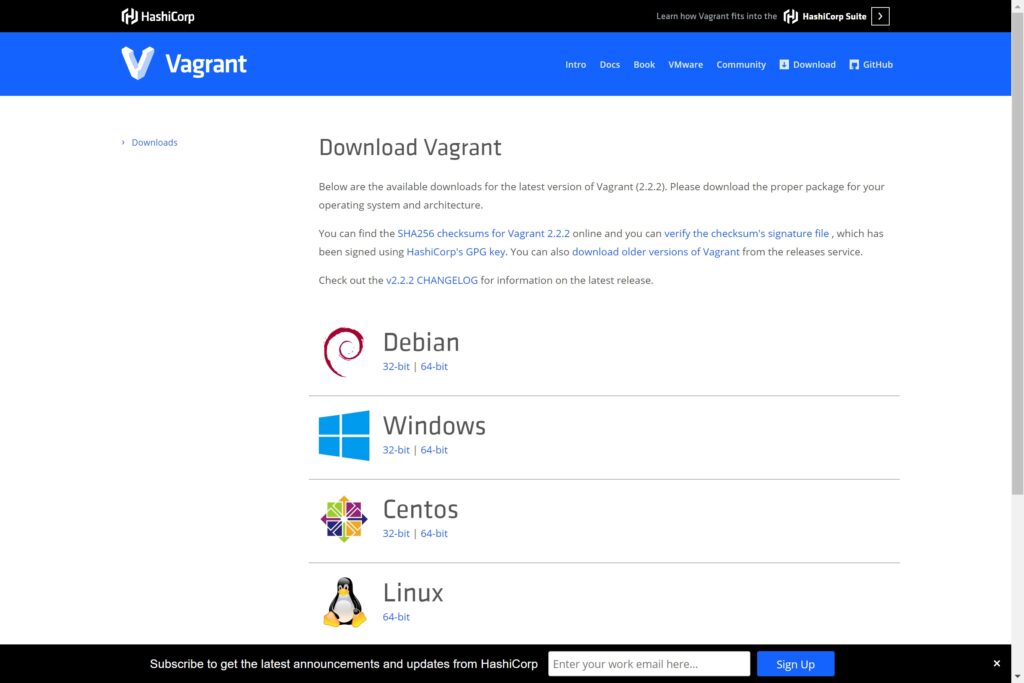The image size is (1024, 683).
Task: Click the HashiCorp logo in top bar
Action: tap(158, 16)
